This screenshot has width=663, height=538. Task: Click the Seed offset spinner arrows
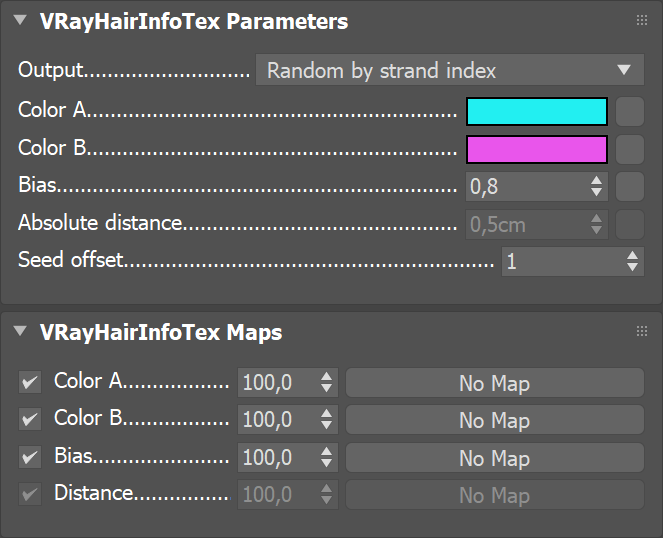(633, 261)
